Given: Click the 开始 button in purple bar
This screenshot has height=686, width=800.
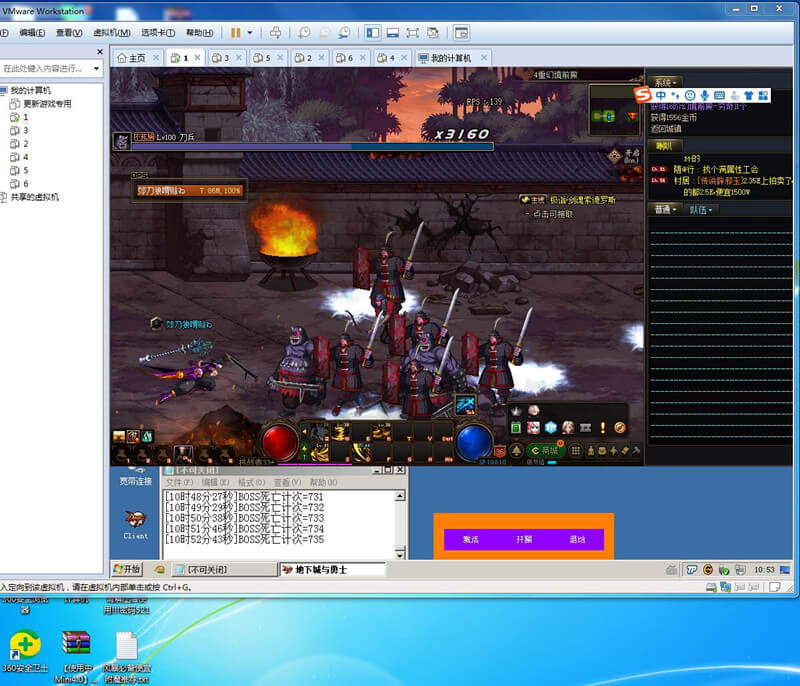Looking at the screenshot, I should point(524,539).
